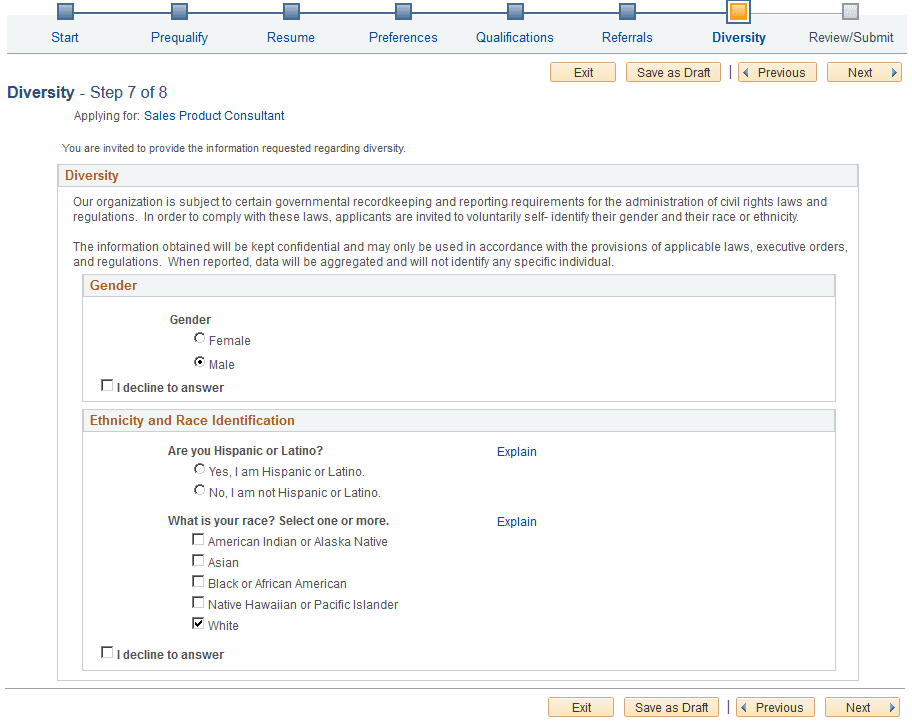Open the Sales Product Consultant job link

(x=214, y=115)
